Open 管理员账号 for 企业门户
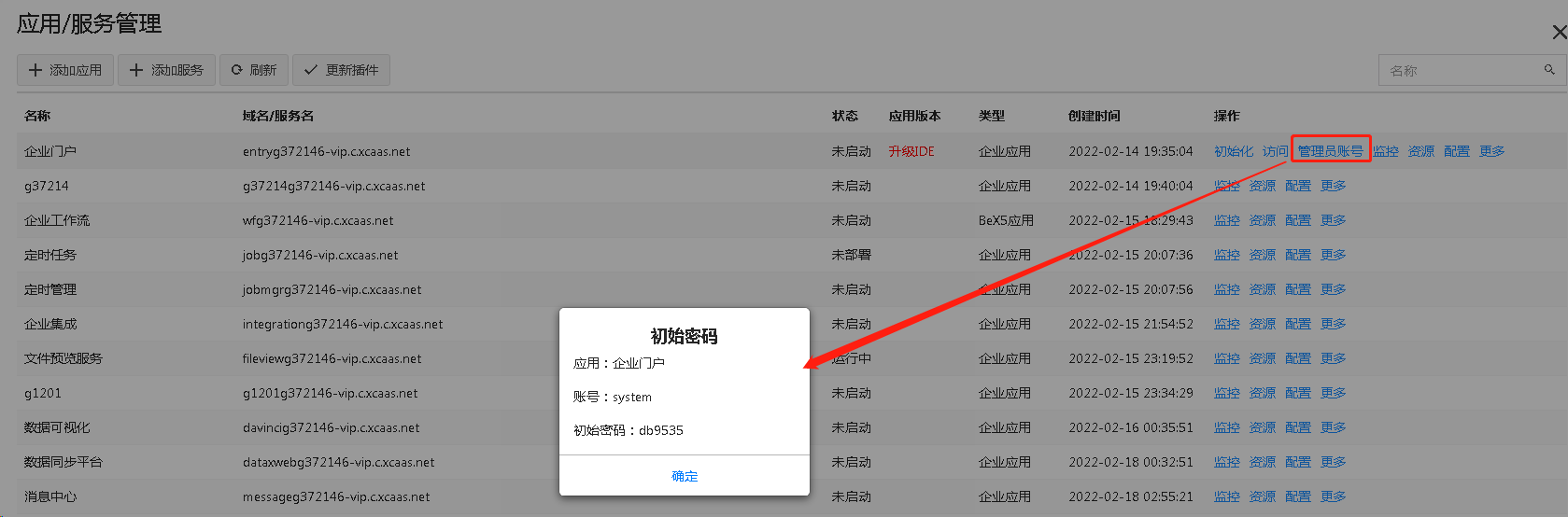 (x=1330, y=151)
